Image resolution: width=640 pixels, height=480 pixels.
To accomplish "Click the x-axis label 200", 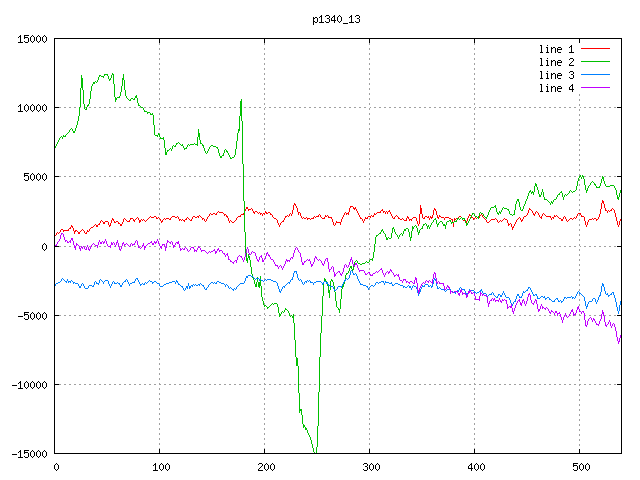I will (266, 467).
